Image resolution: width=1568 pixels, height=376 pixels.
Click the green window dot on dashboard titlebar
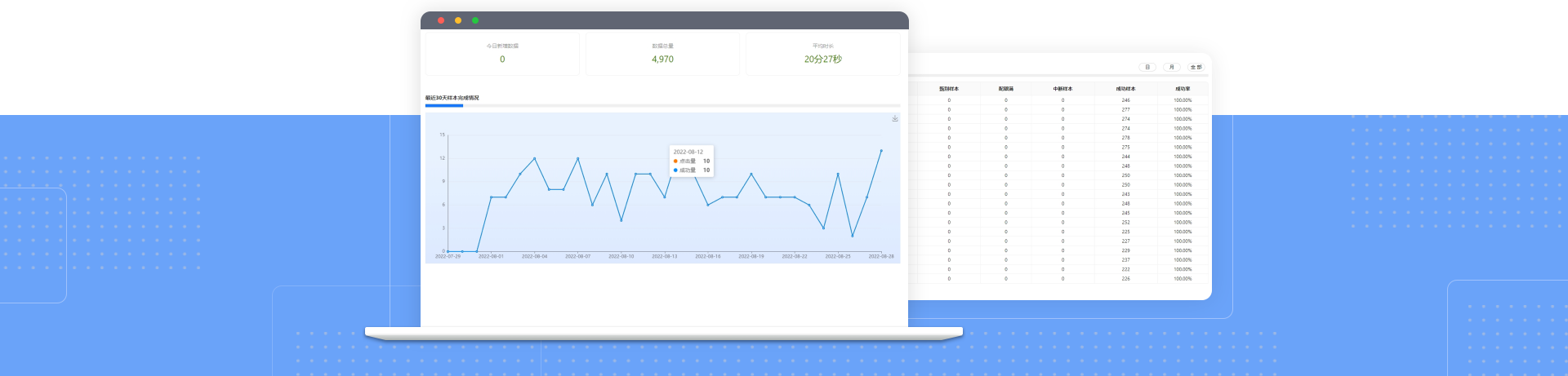[475, 20]
